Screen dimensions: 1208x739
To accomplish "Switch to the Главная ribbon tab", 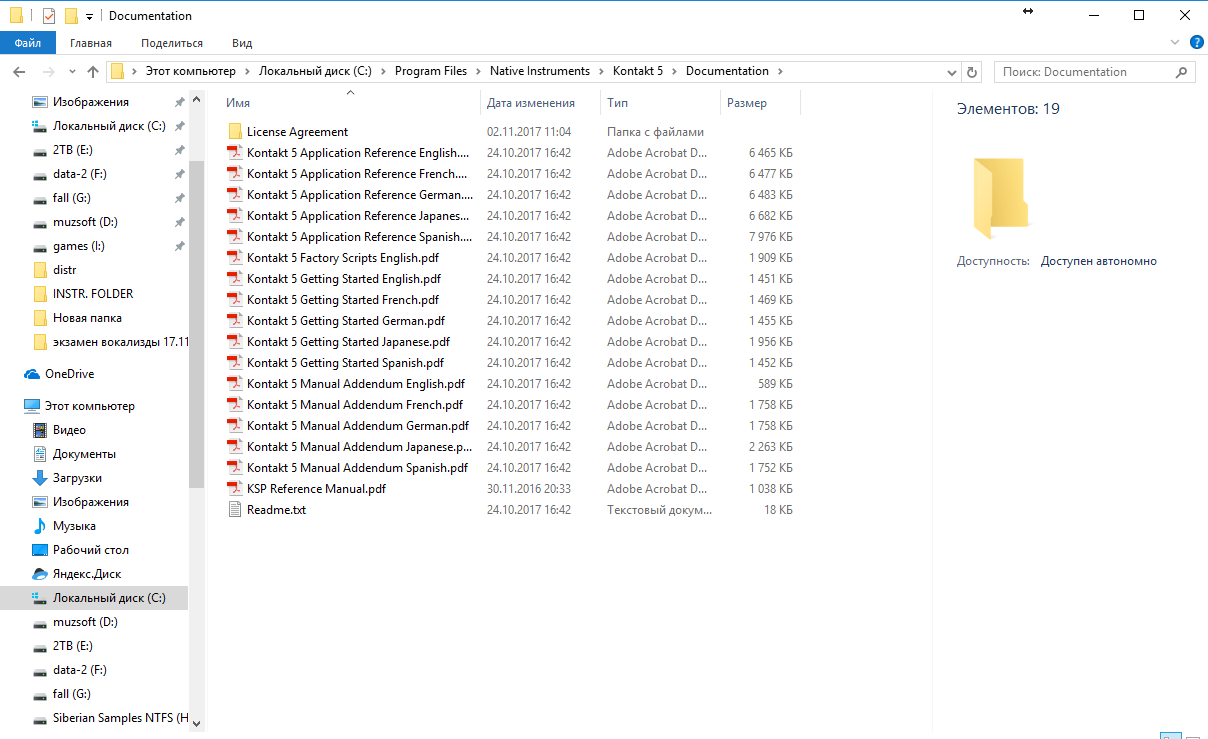I will (91, 43).
